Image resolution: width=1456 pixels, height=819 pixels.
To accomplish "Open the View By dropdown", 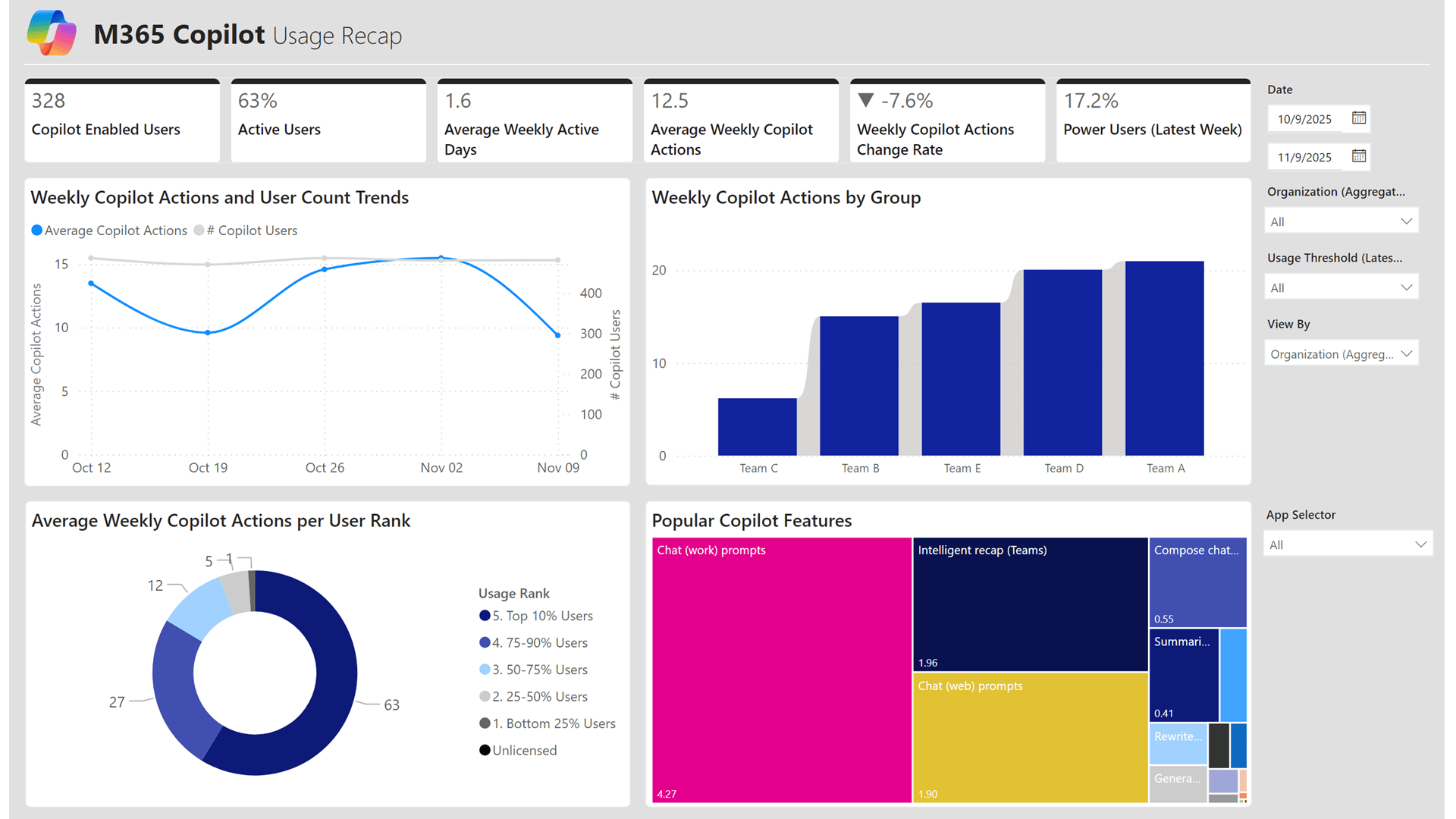I will point(1341,353).
